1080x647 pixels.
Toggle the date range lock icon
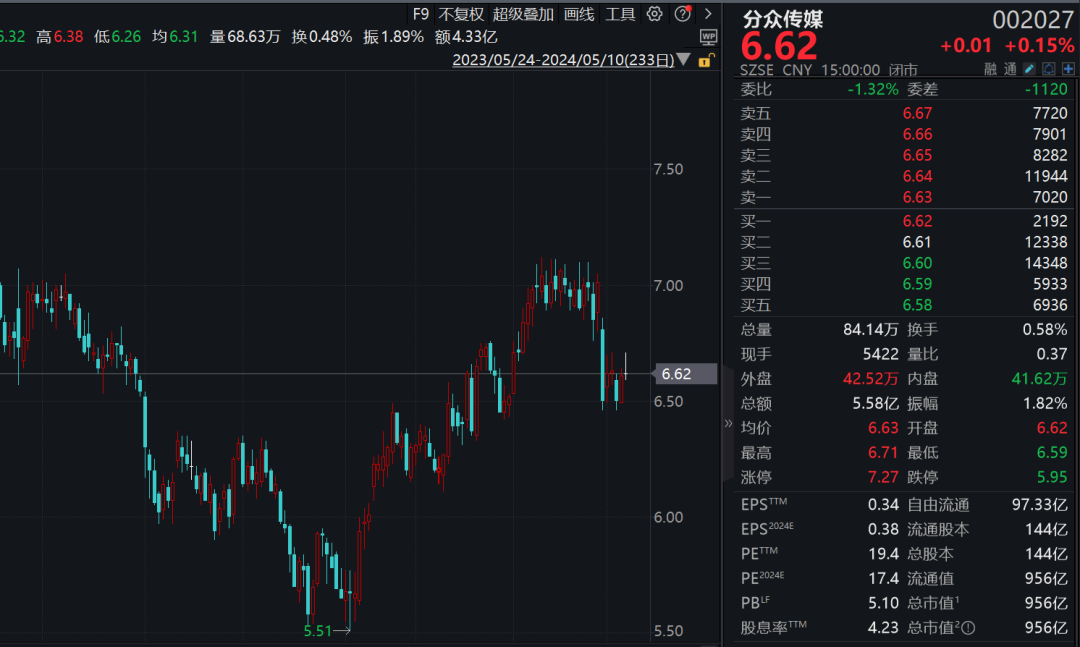[706, 61]
